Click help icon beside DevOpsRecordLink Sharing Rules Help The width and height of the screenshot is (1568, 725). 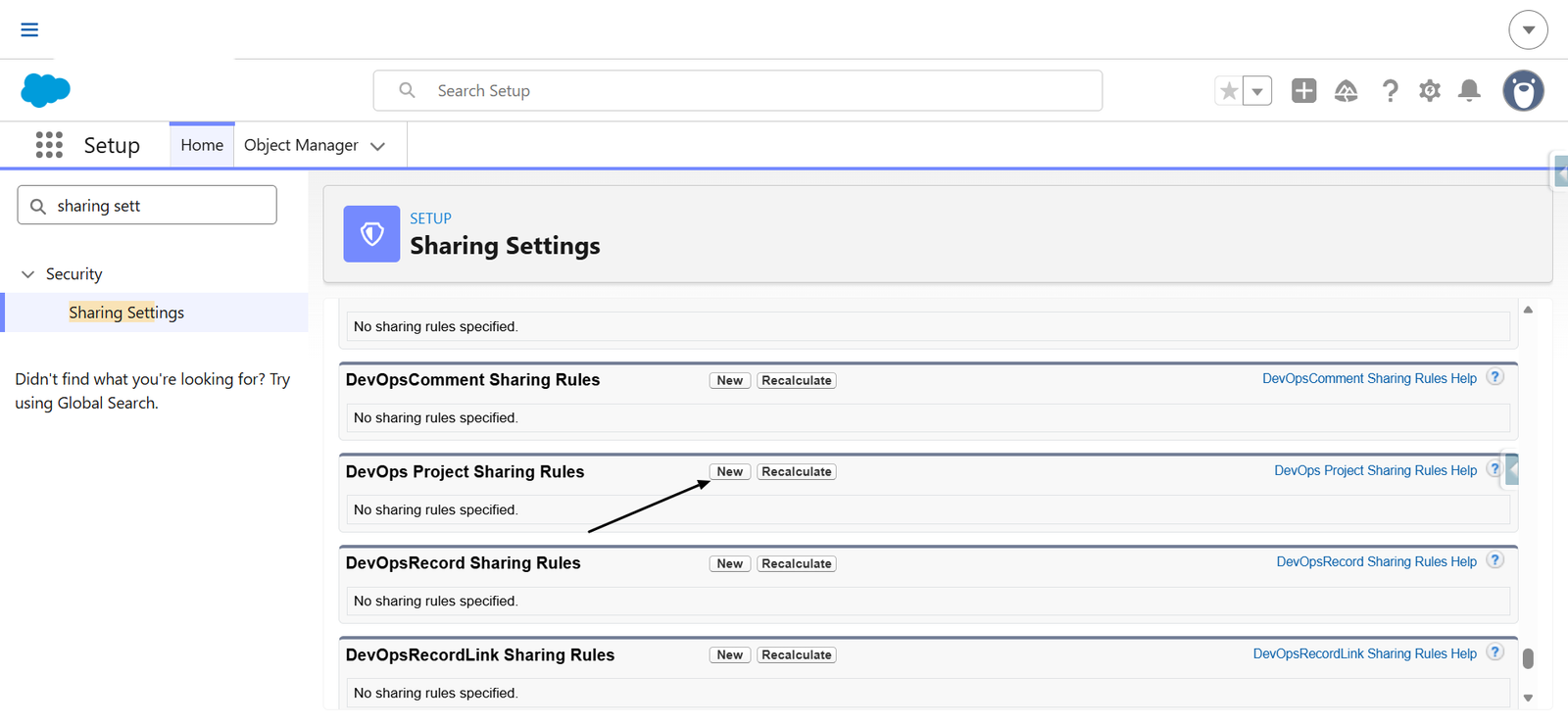1494,652
